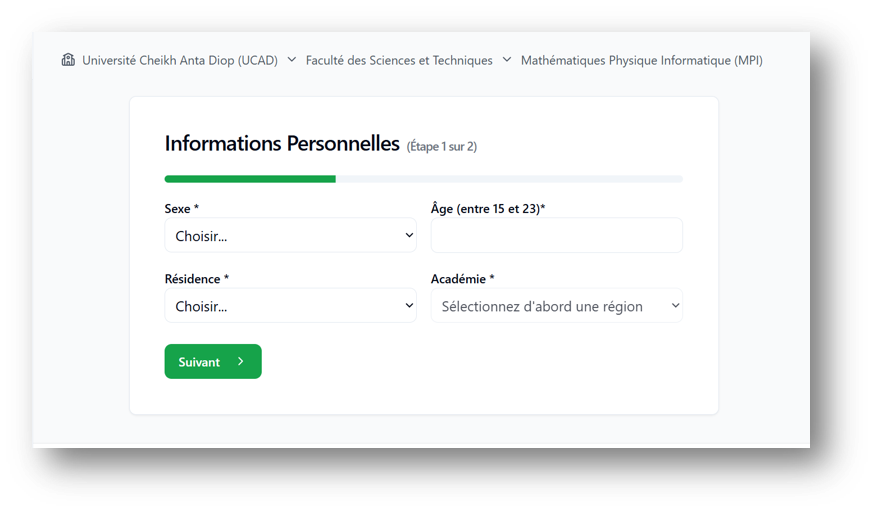Image resolution: width=875 pixels, height=513 pixels.
Task: Select Mathématiques Physique Informatique (MPI) breadcrumb
Action: click(641, 60)
